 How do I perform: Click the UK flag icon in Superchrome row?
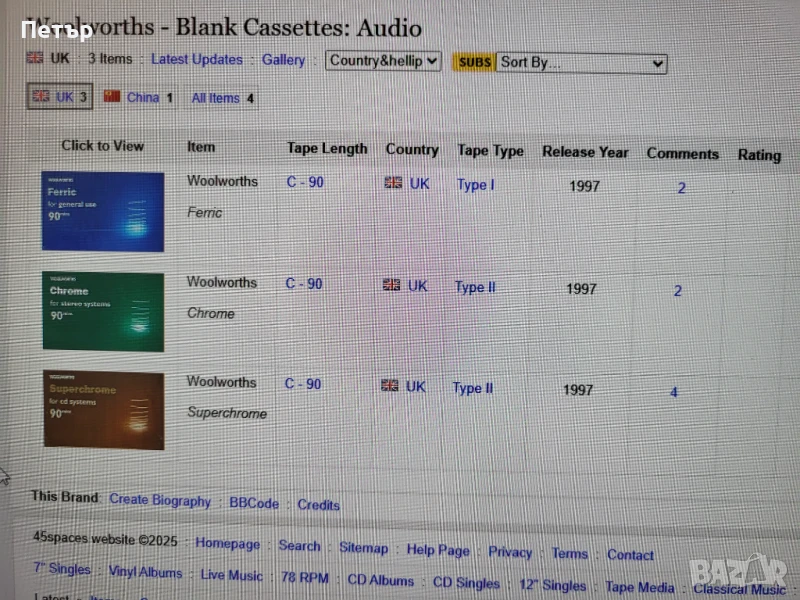point(390,385)
